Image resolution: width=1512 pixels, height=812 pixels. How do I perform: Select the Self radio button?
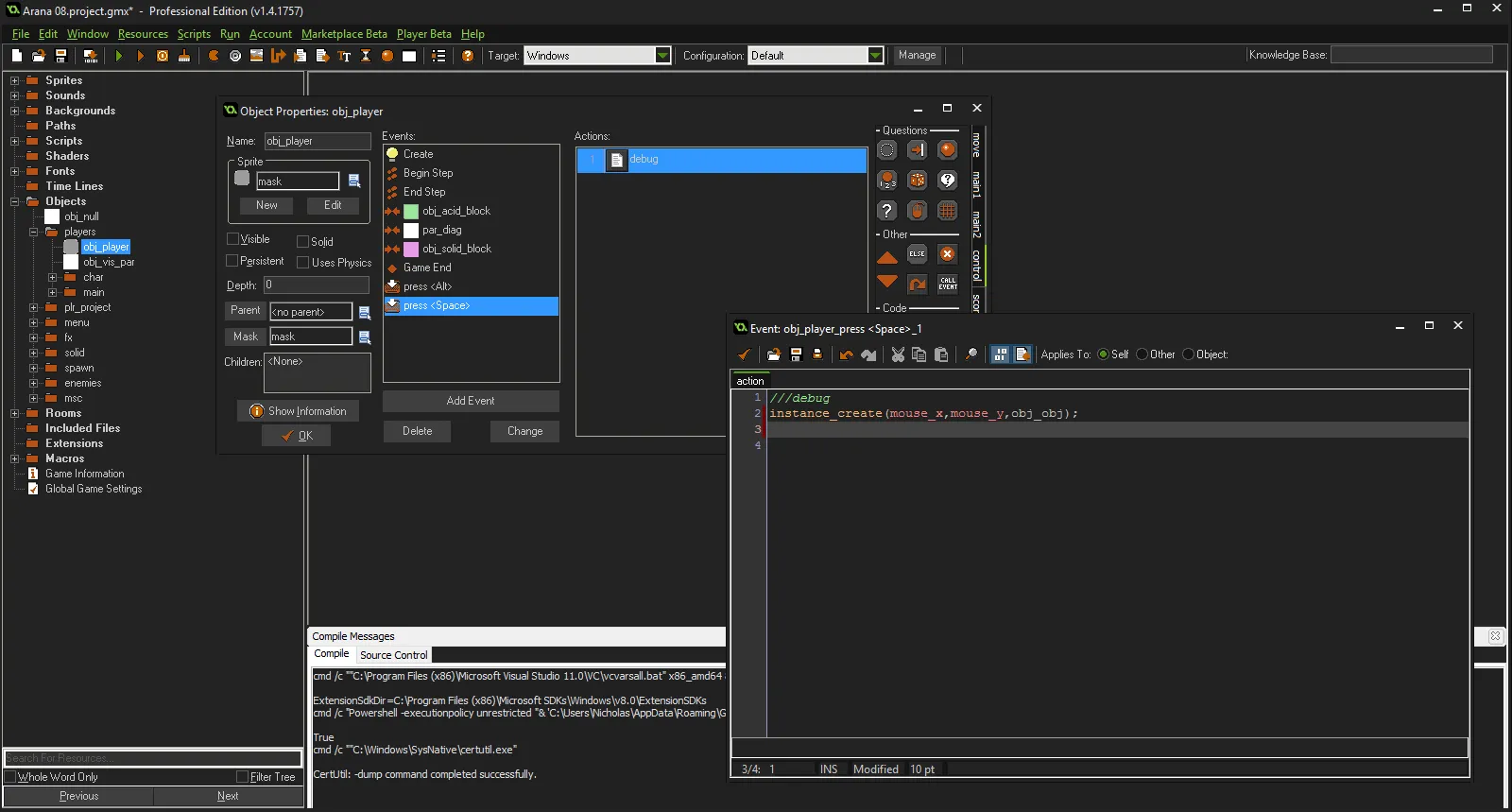point(1103,354)
